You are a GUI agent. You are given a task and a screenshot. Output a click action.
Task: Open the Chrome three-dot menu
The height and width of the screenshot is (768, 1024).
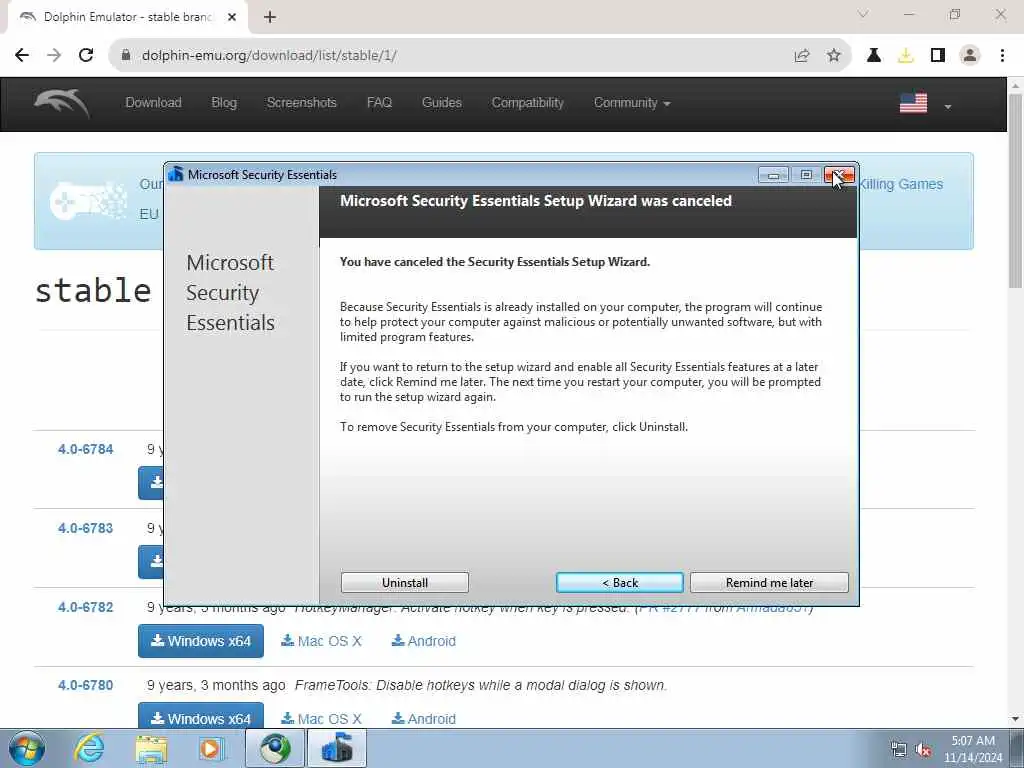(1002, 56)
